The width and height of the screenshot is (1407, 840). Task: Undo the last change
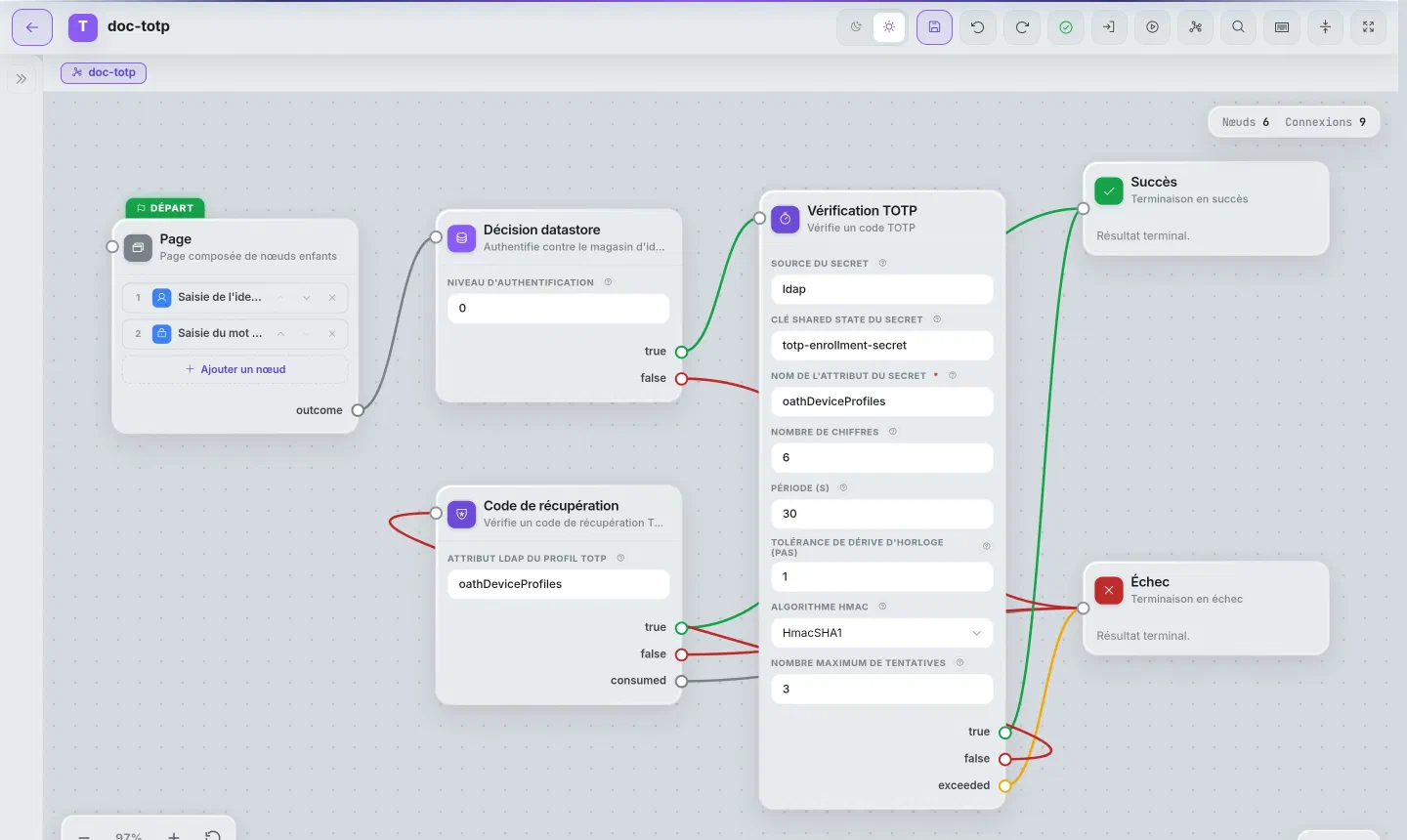[978, 27]
